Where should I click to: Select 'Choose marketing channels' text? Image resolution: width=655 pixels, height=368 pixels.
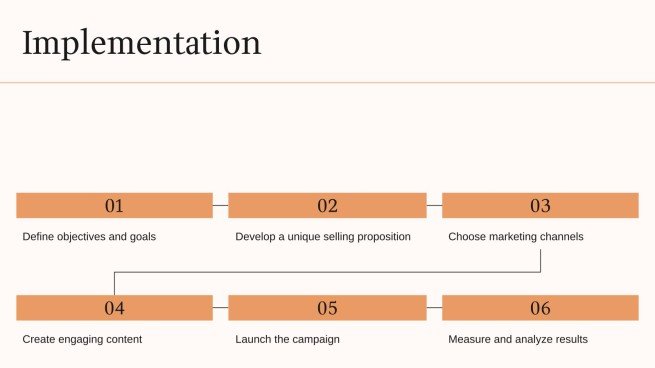[516, 237]
